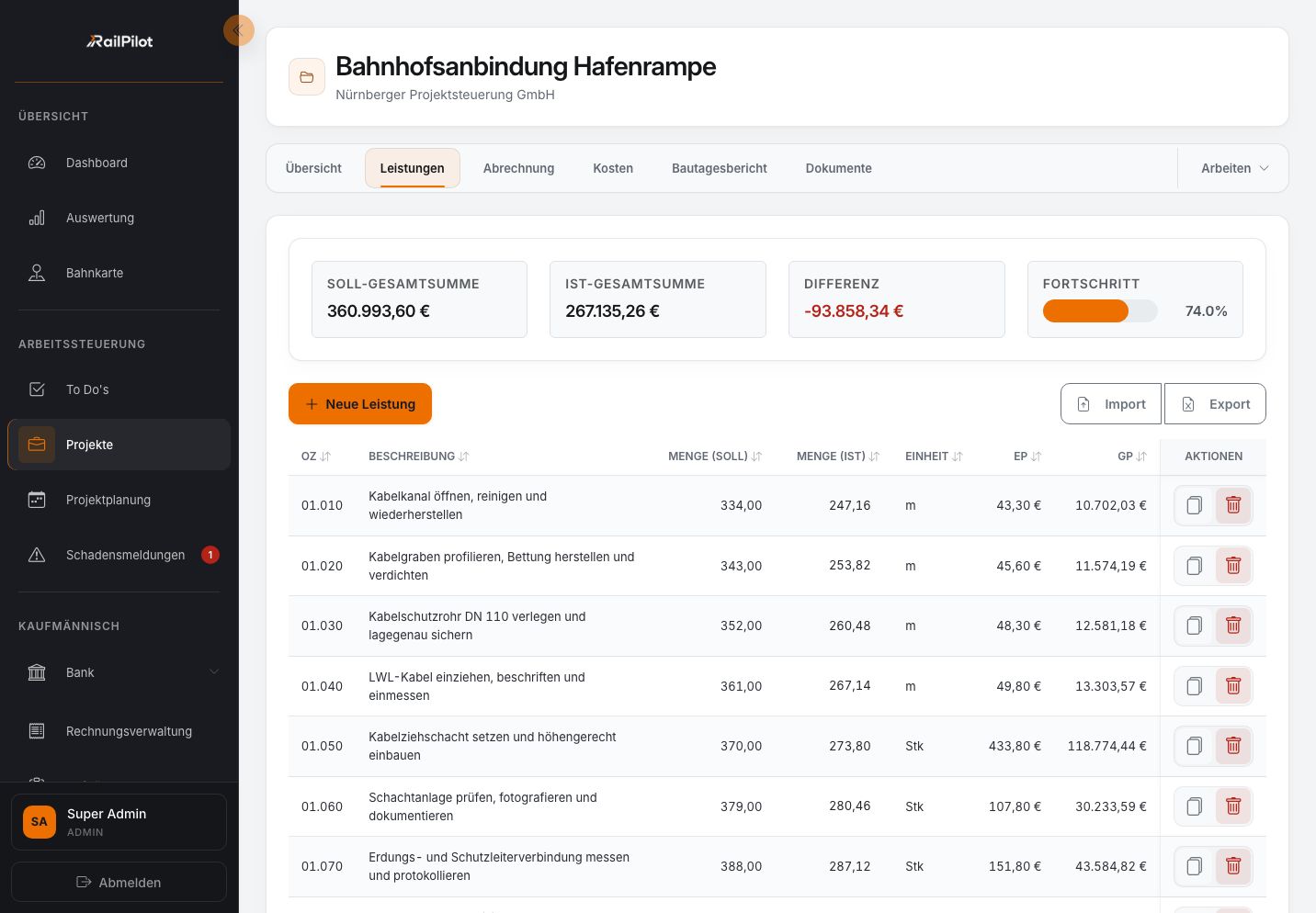Image resolution: width=1316 pixels, height=913 pixels.
Task: Click the 433,80 € EP cell
Action: coord(1015,746)
